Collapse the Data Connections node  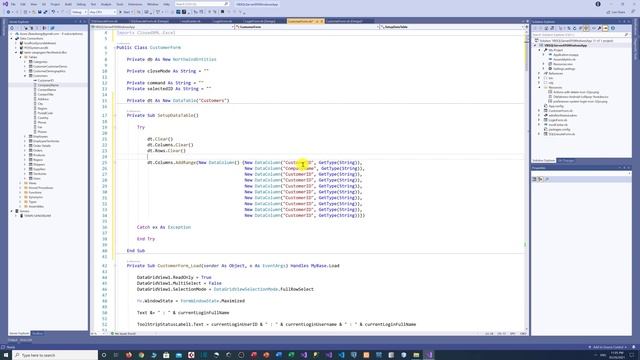pos(11,38)
